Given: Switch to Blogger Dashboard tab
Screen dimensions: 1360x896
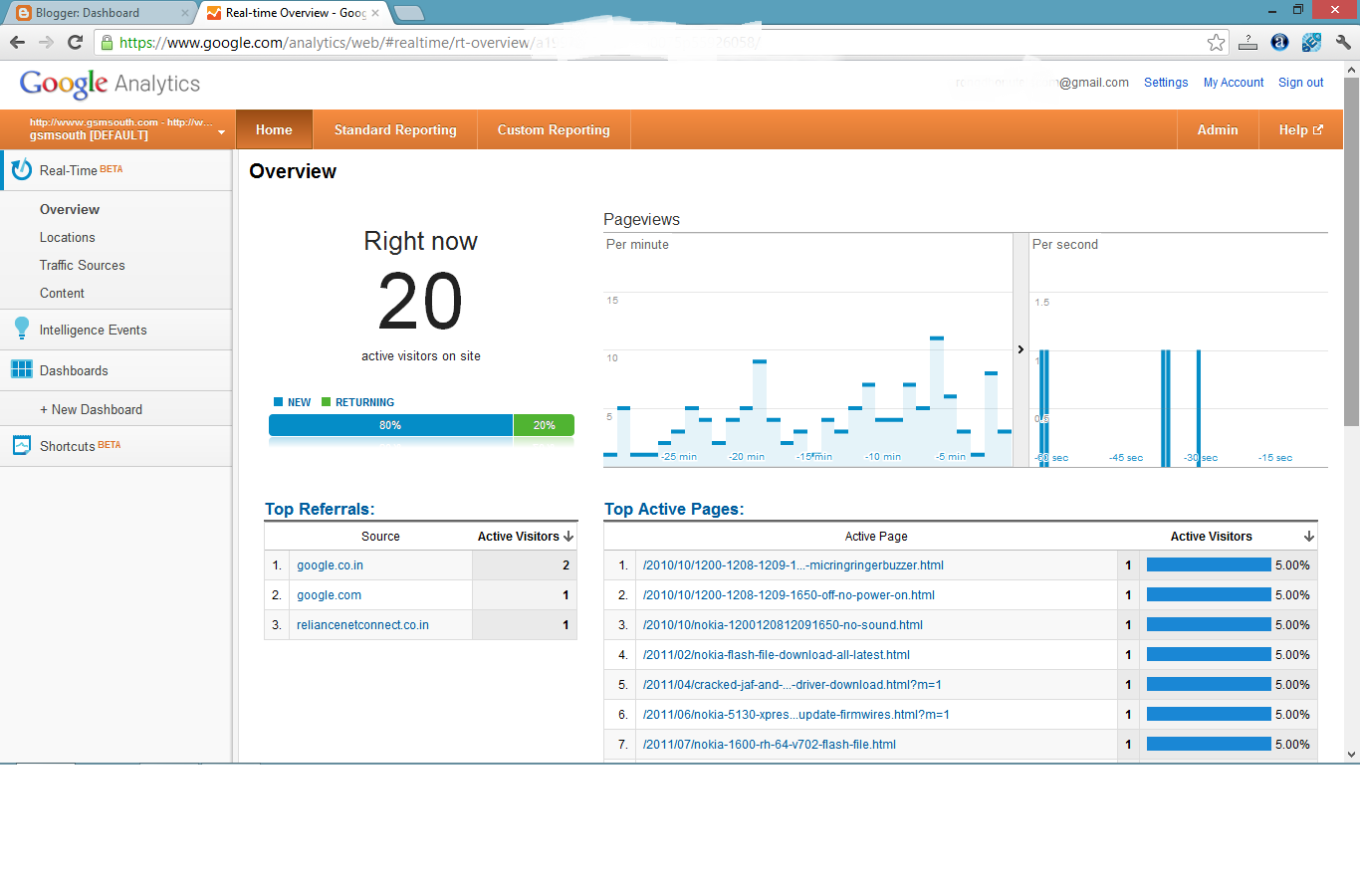Looking at the screenshot, I should 100,13.
